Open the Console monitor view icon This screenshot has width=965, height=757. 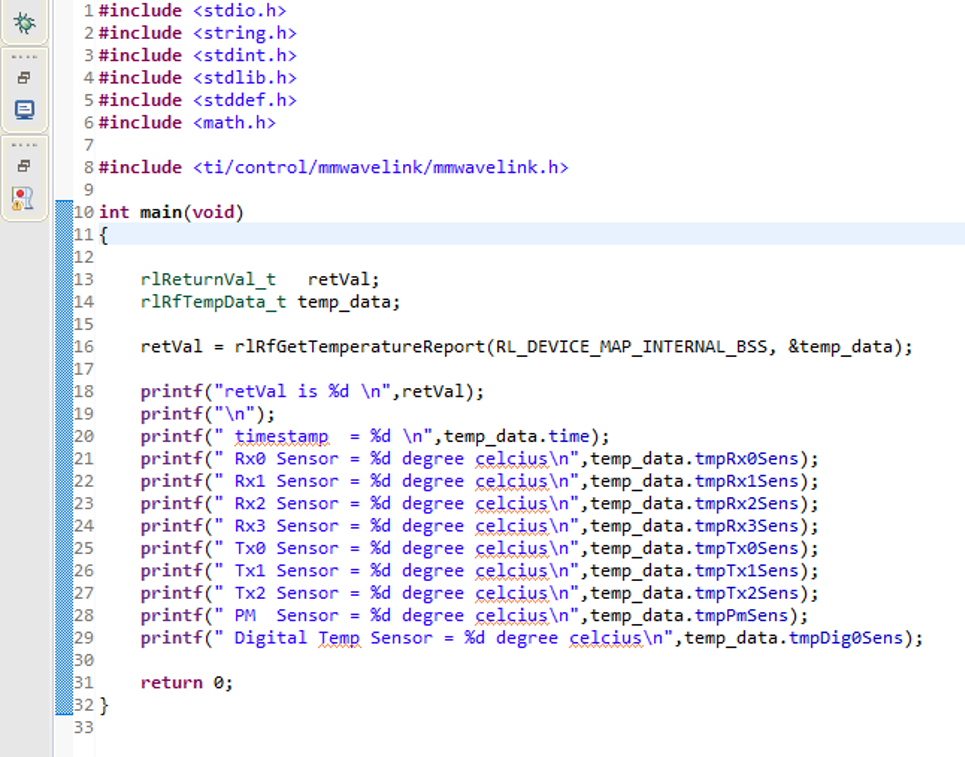point(24,110)
